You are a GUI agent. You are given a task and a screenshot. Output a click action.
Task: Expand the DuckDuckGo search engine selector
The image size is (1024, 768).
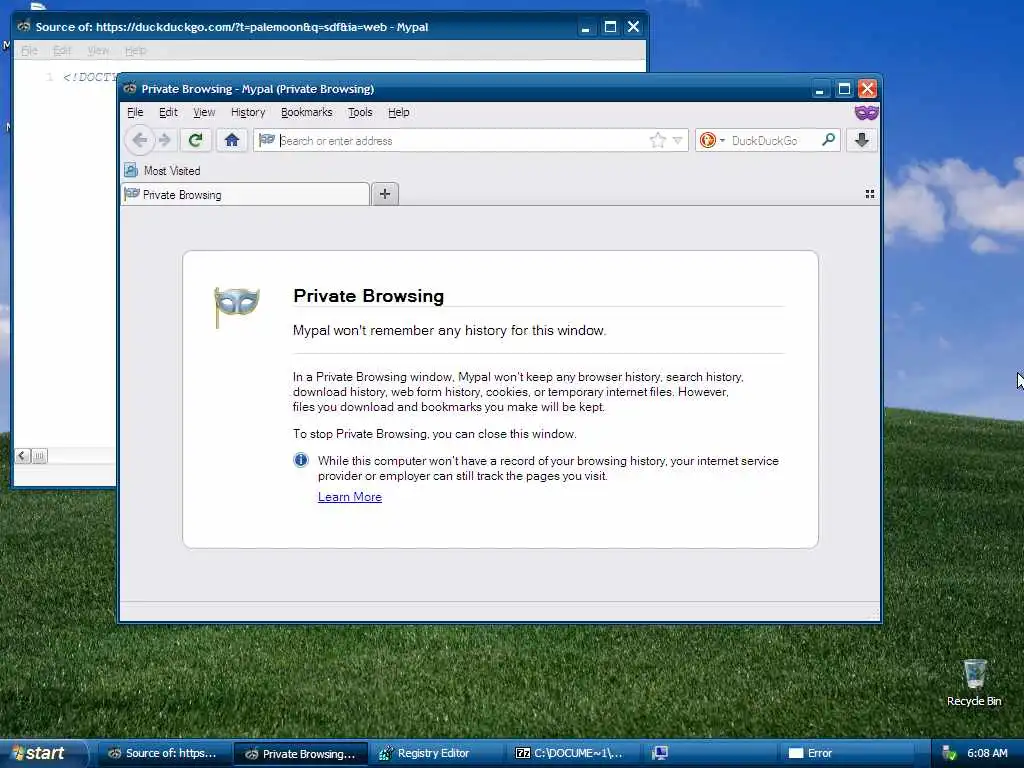(712, 140)
